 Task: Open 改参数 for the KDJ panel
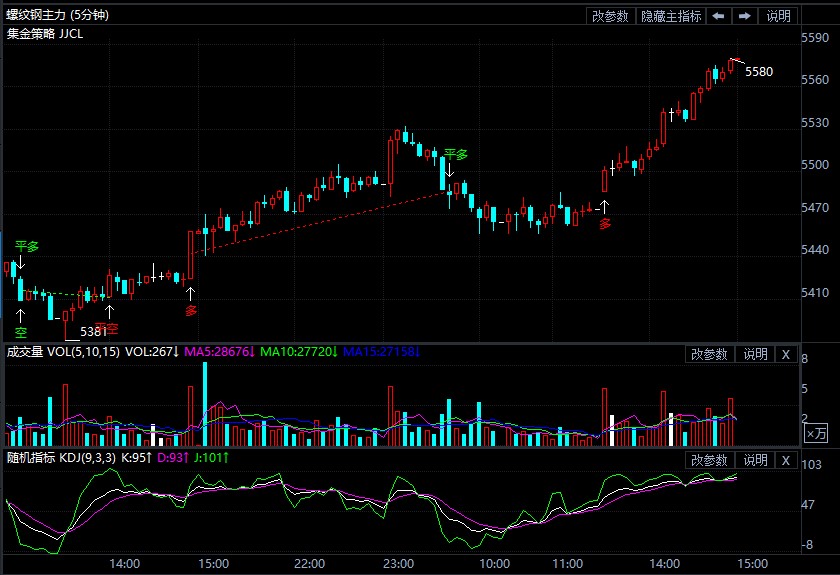[x=709, y=460]
